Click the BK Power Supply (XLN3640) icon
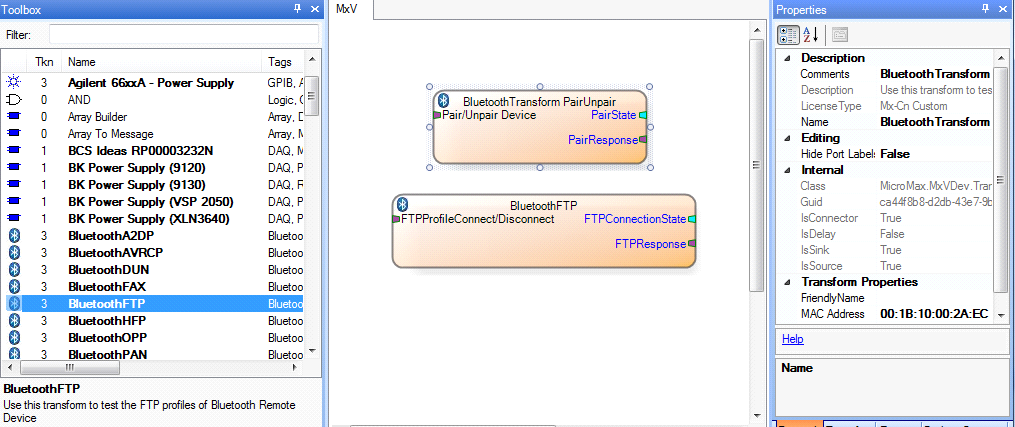This screenshot has height=427, width=1015. click(x=14, y=218)
